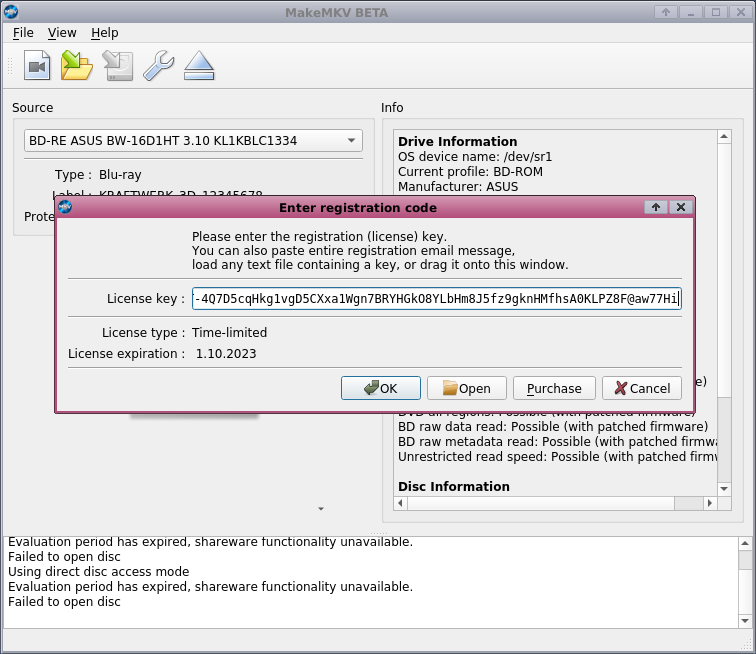The width and height of the screenshot is (756, 654).
Task: Eject the disc with the eject icon
Action: tap(199, 66)
